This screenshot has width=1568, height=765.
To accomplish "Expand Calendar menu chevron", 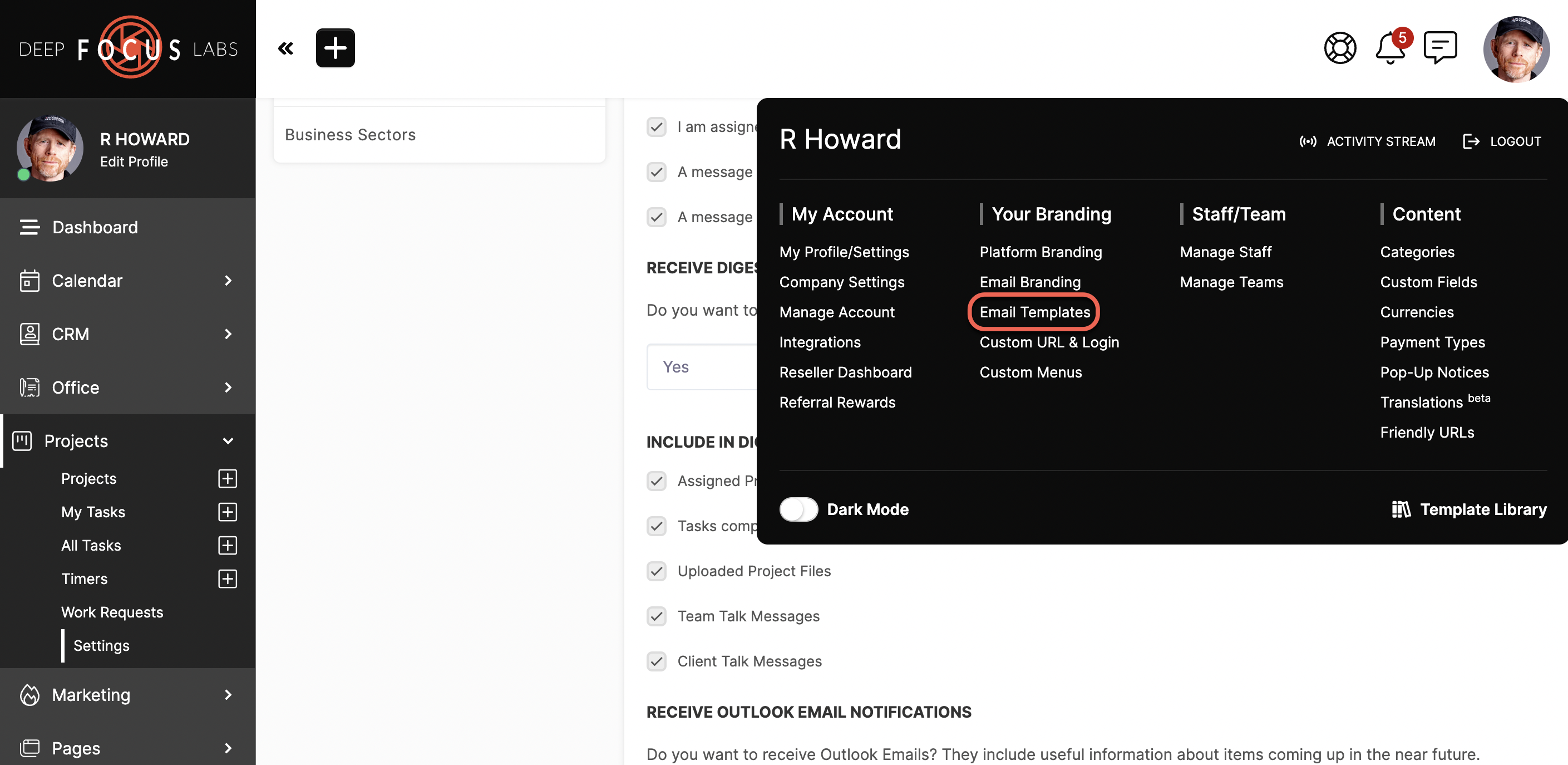I will (228, 281).
